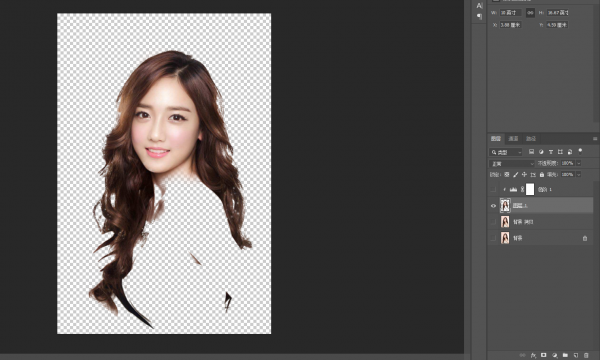Create new fill or adjustment layer icon

[554, 355]
